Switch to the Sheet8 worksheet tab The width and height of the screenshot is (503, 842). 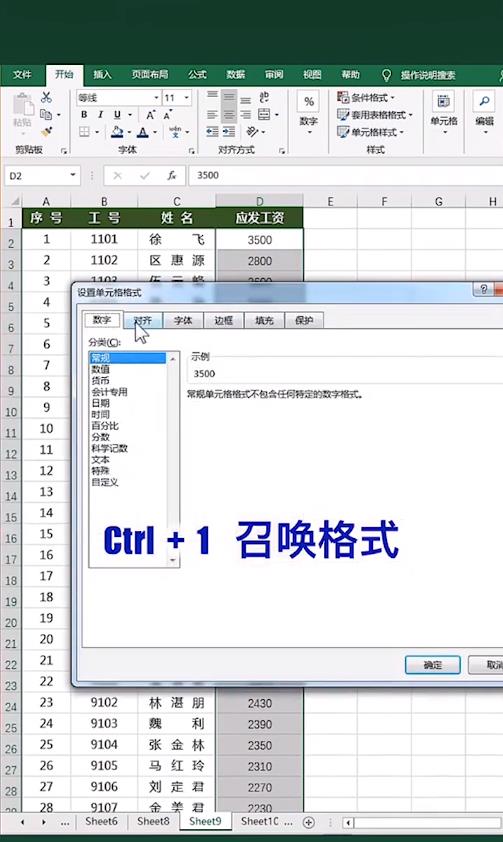(153, 822)
